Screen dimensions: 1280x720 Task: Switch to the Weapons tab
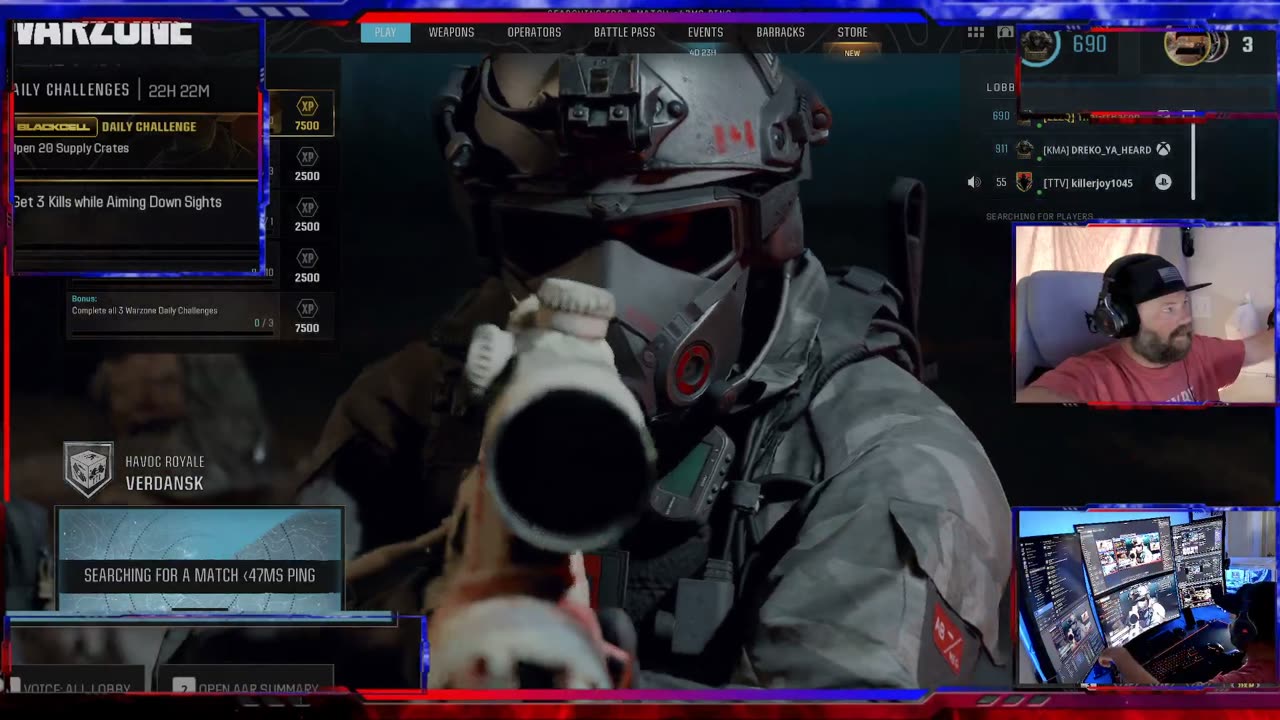pos(451,32)
